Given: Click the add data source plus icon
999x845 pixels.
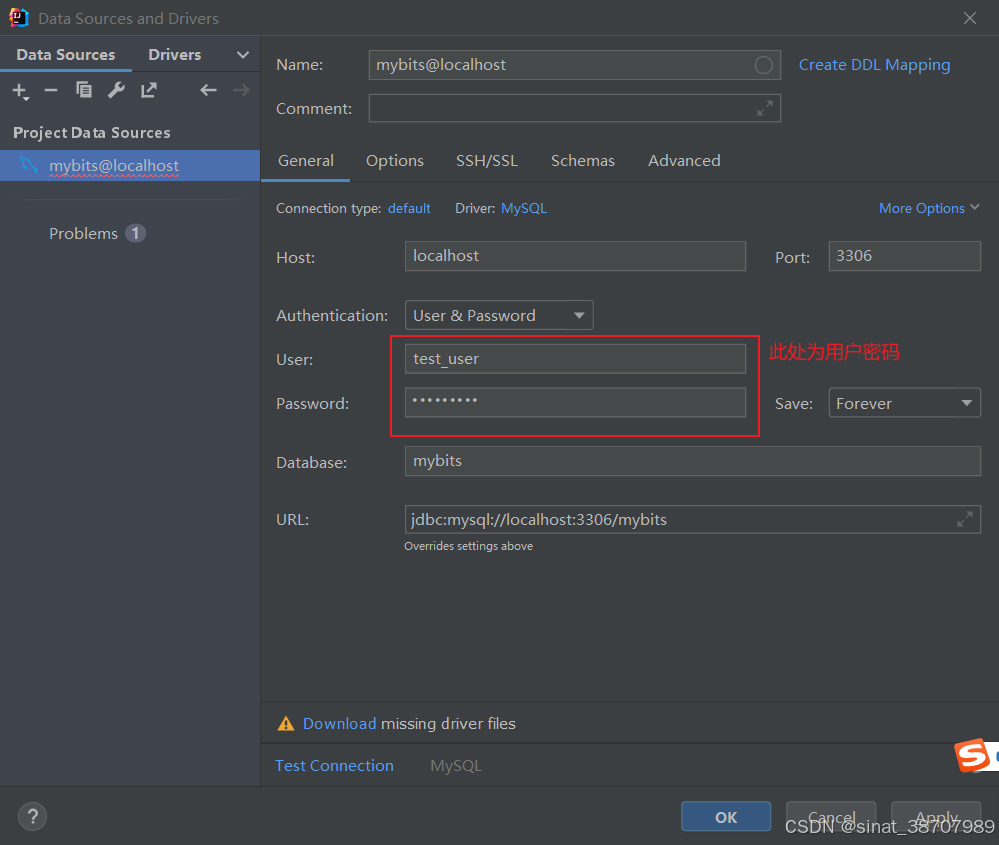Looking at the screenshot, I should [x=20, y=90].
